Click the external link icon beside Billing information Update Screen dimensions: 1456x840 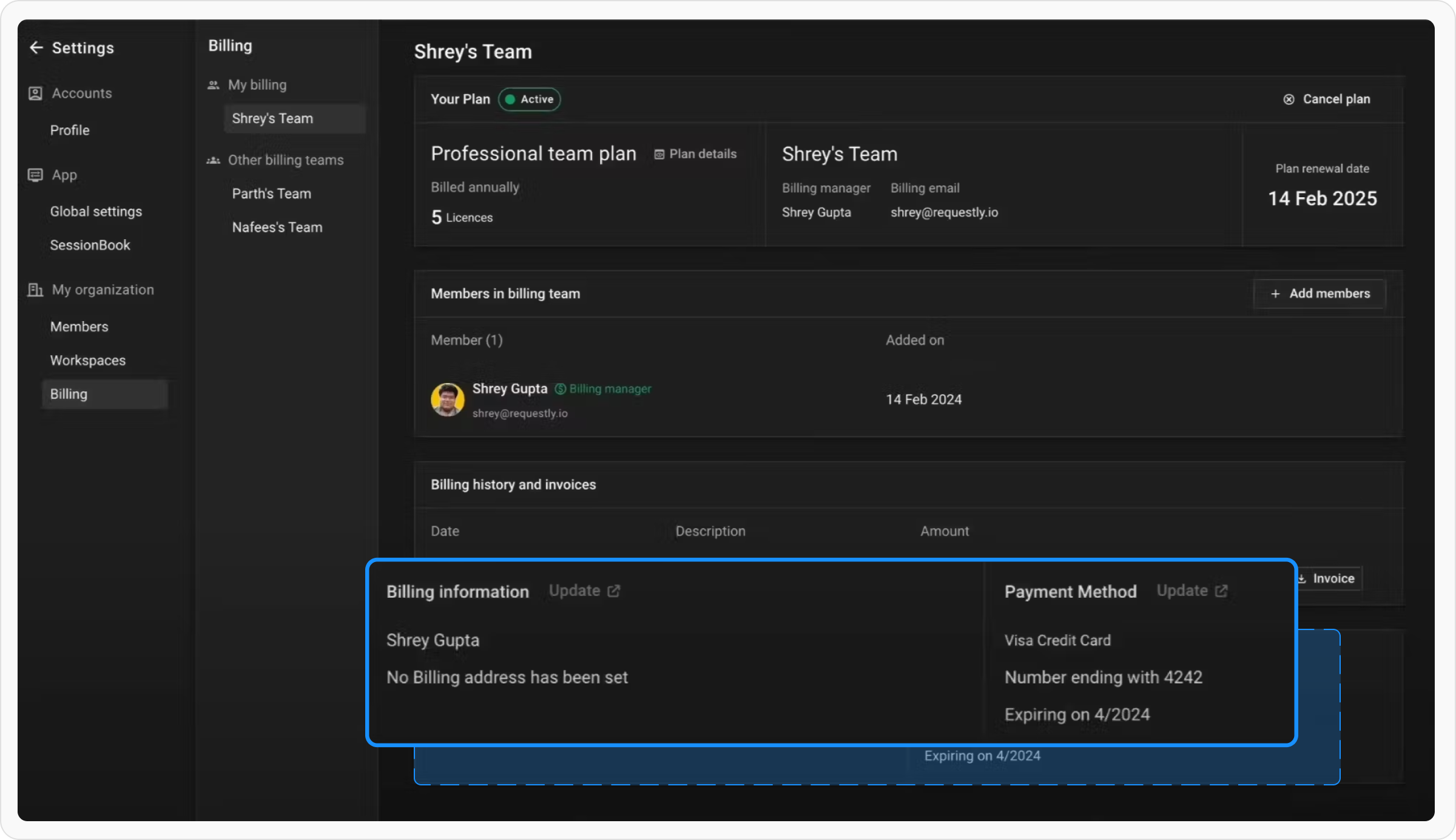point(614,591)
